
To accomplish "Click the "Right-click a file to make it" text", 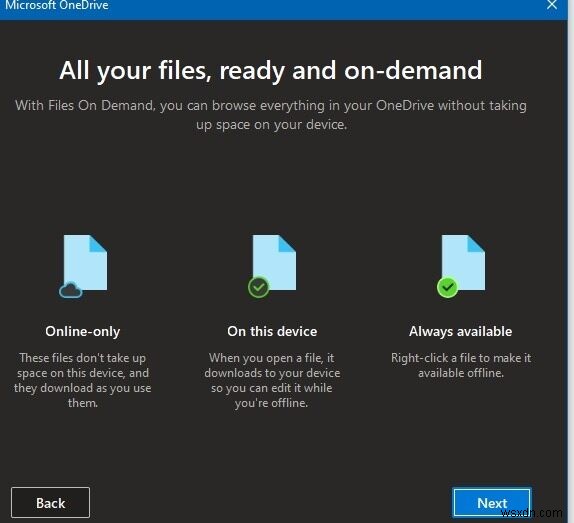I will (x=461, y=365).
